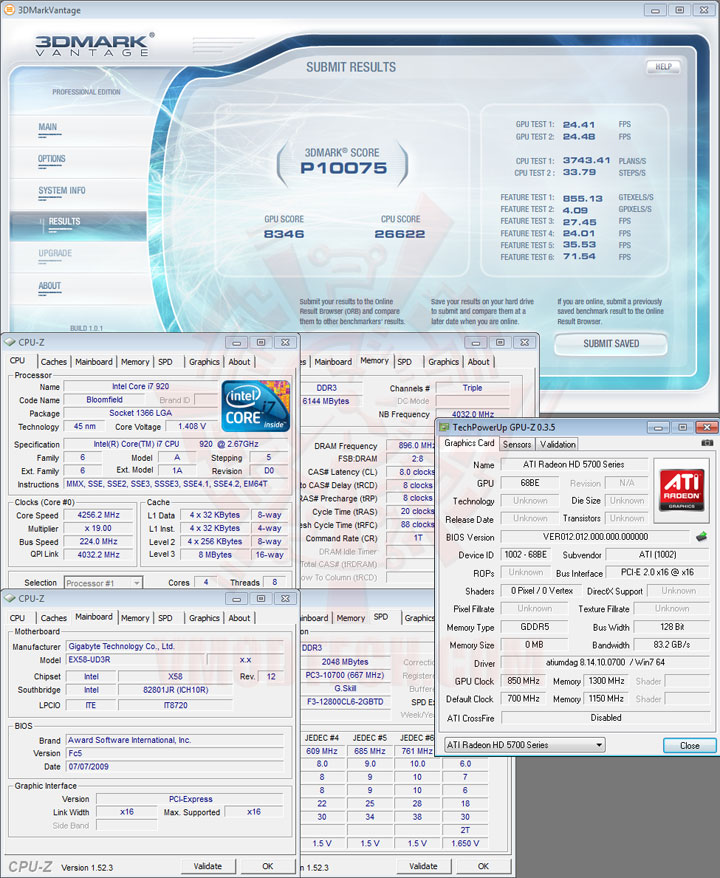Click BIOS Version field in GPU-Z
720x878 pixels.
(595, 537)
